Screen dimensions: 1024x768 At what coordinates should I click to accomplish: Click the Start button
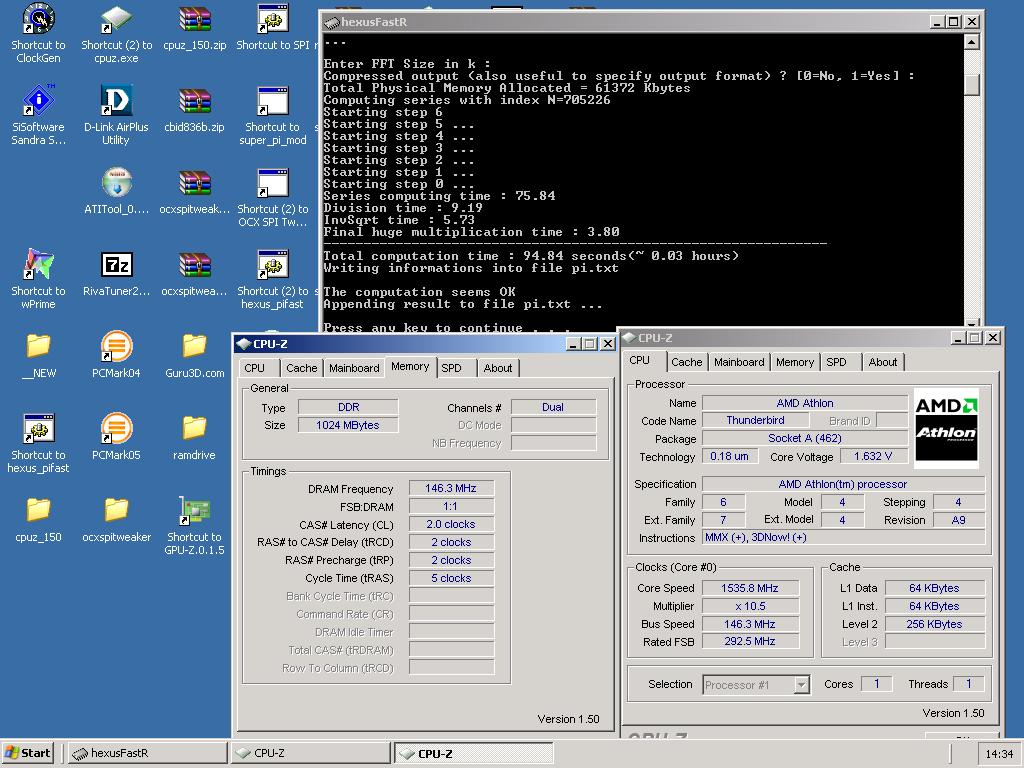28,753
